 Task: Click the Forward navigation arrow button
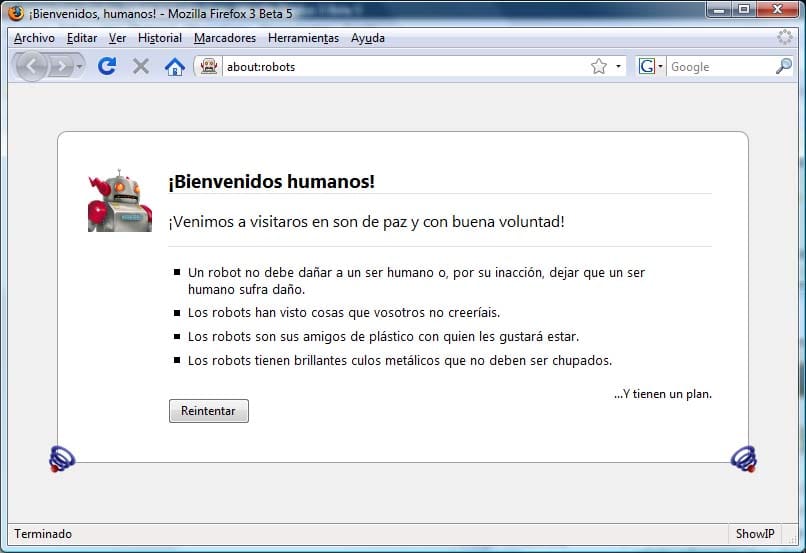(x=62, y=66)
